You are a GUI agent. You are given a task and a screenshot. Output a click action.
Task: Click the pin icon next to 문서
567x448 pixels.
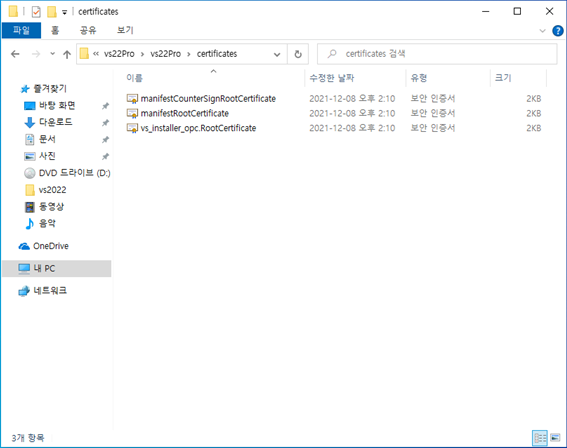coord(105,140)
